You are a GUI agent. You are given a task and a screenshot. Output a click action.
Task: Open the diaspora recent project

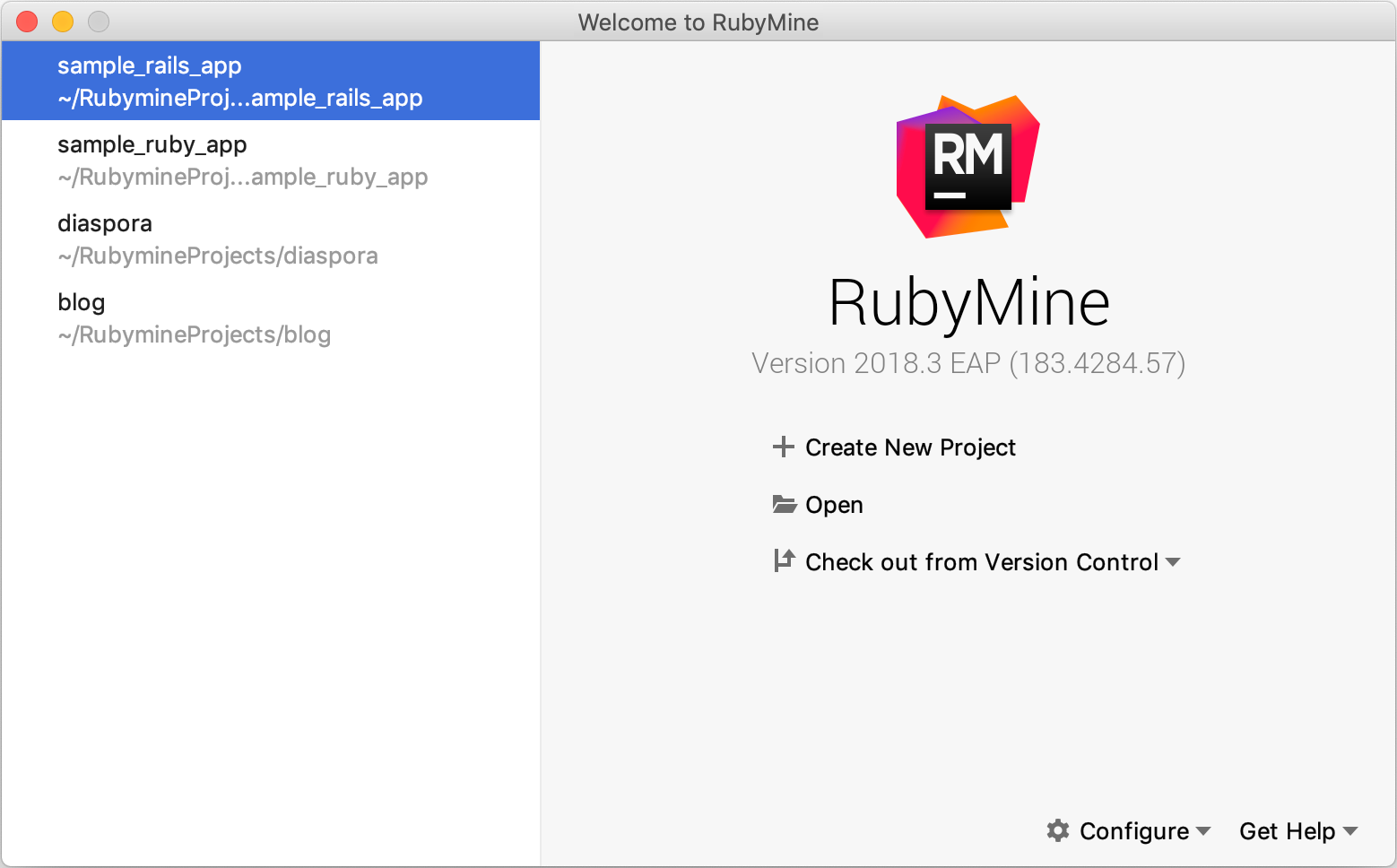pyautogui.click(x=271, y=239)
